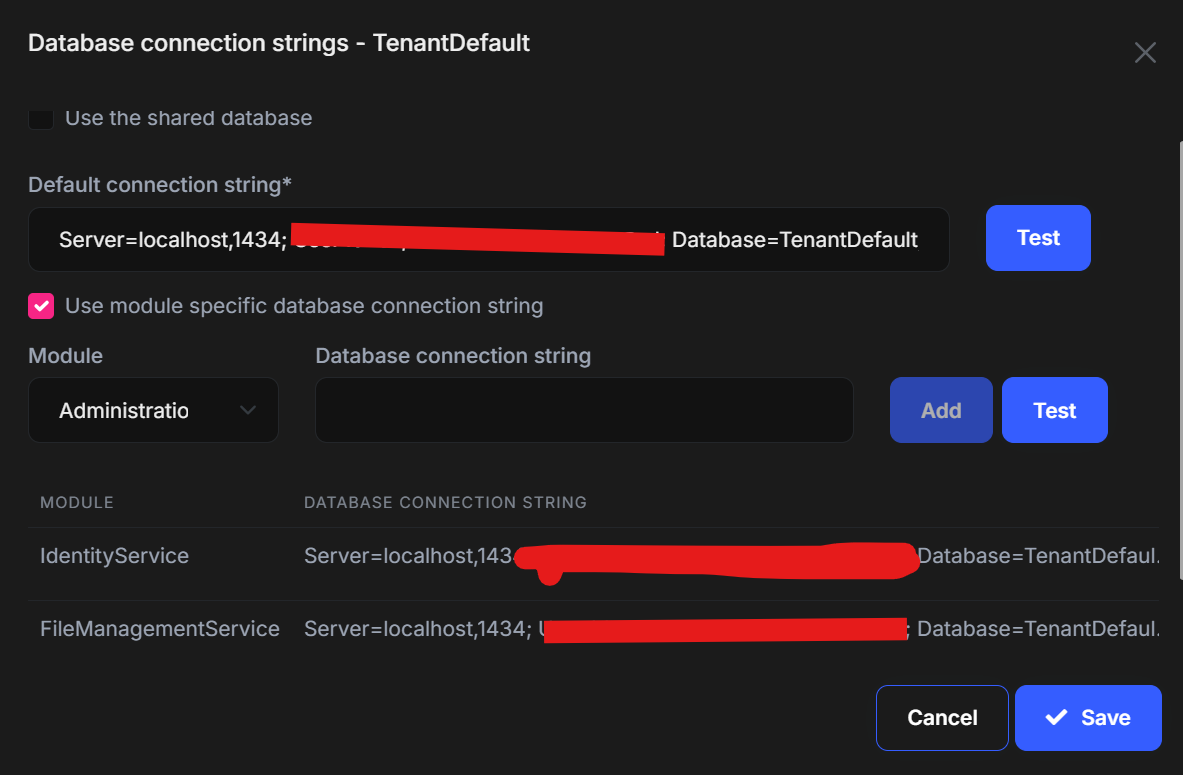Enable Use the shared database checkbox
This screenshot has height=775, width=1183.
41,118
